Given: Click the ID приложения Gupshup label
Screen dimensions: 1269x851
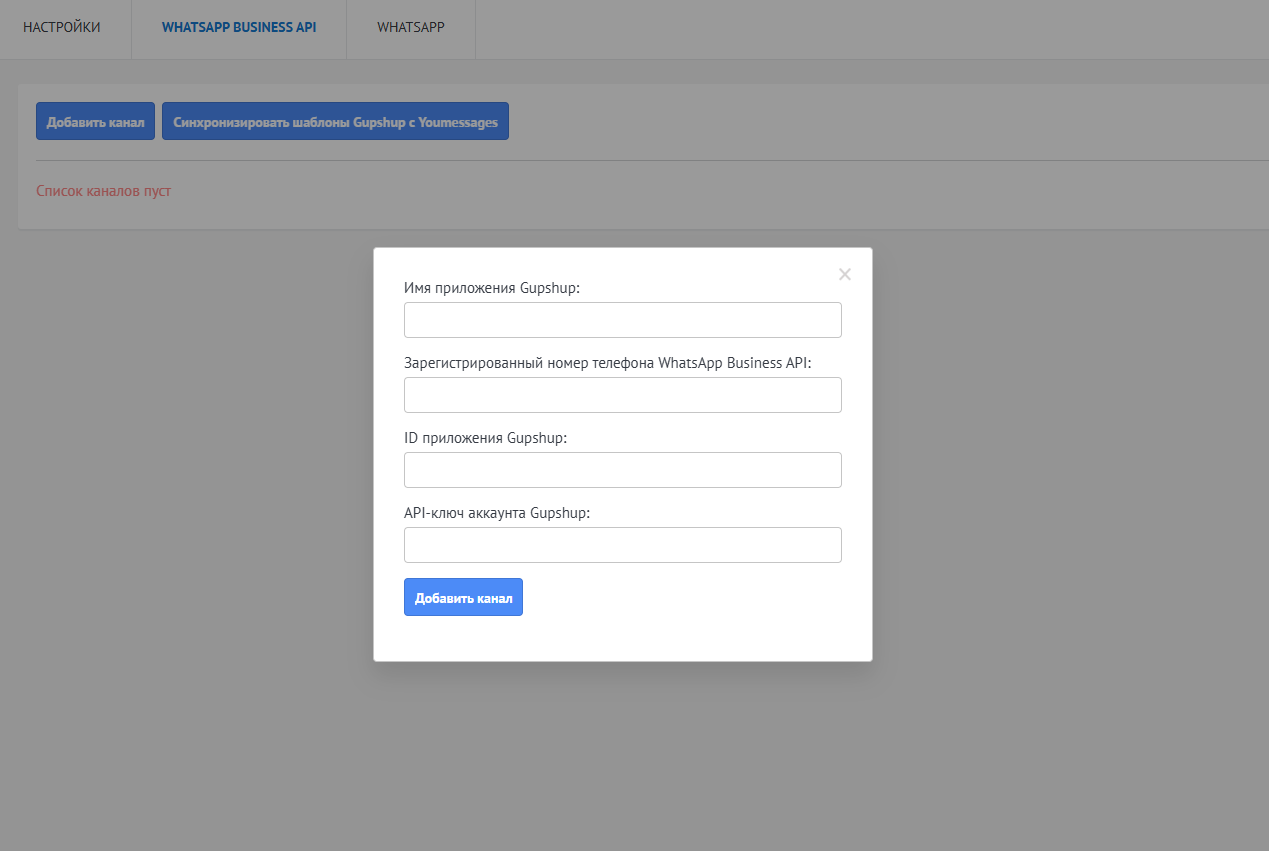Looking at the screenshot, I should coord(485,438).
